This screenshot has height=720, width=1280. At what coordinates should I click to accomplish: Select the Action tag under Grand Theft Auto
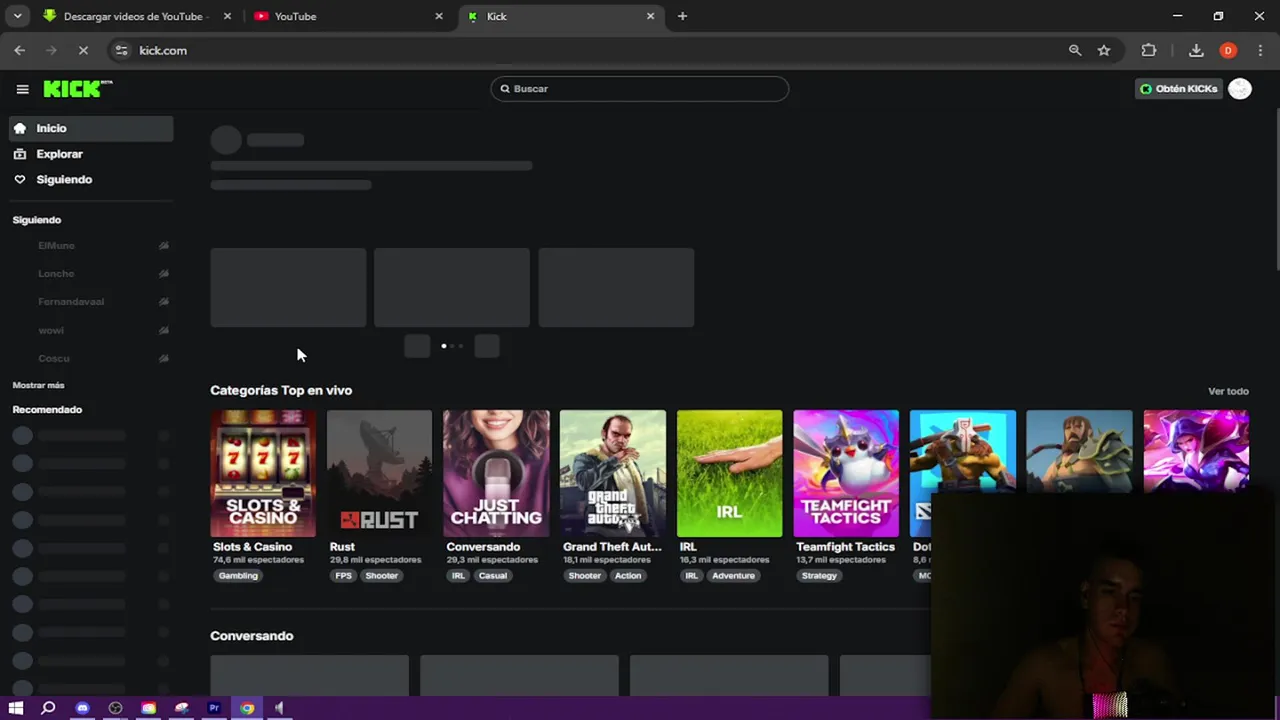pyautogui.click(x=628, y=576)
